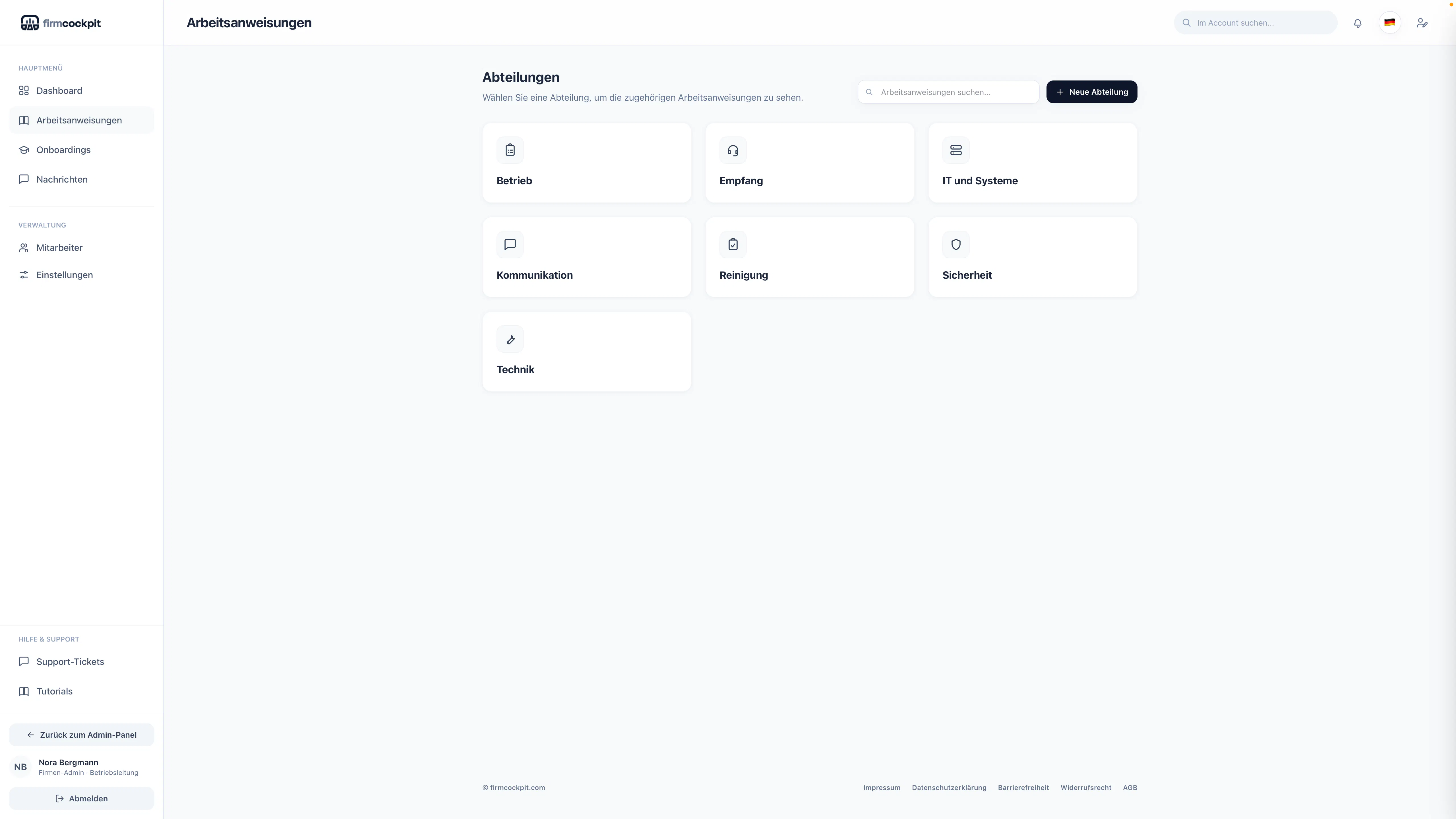Open the Empfang department card
Screen dimensions: 1456x819
pos(809,163)
